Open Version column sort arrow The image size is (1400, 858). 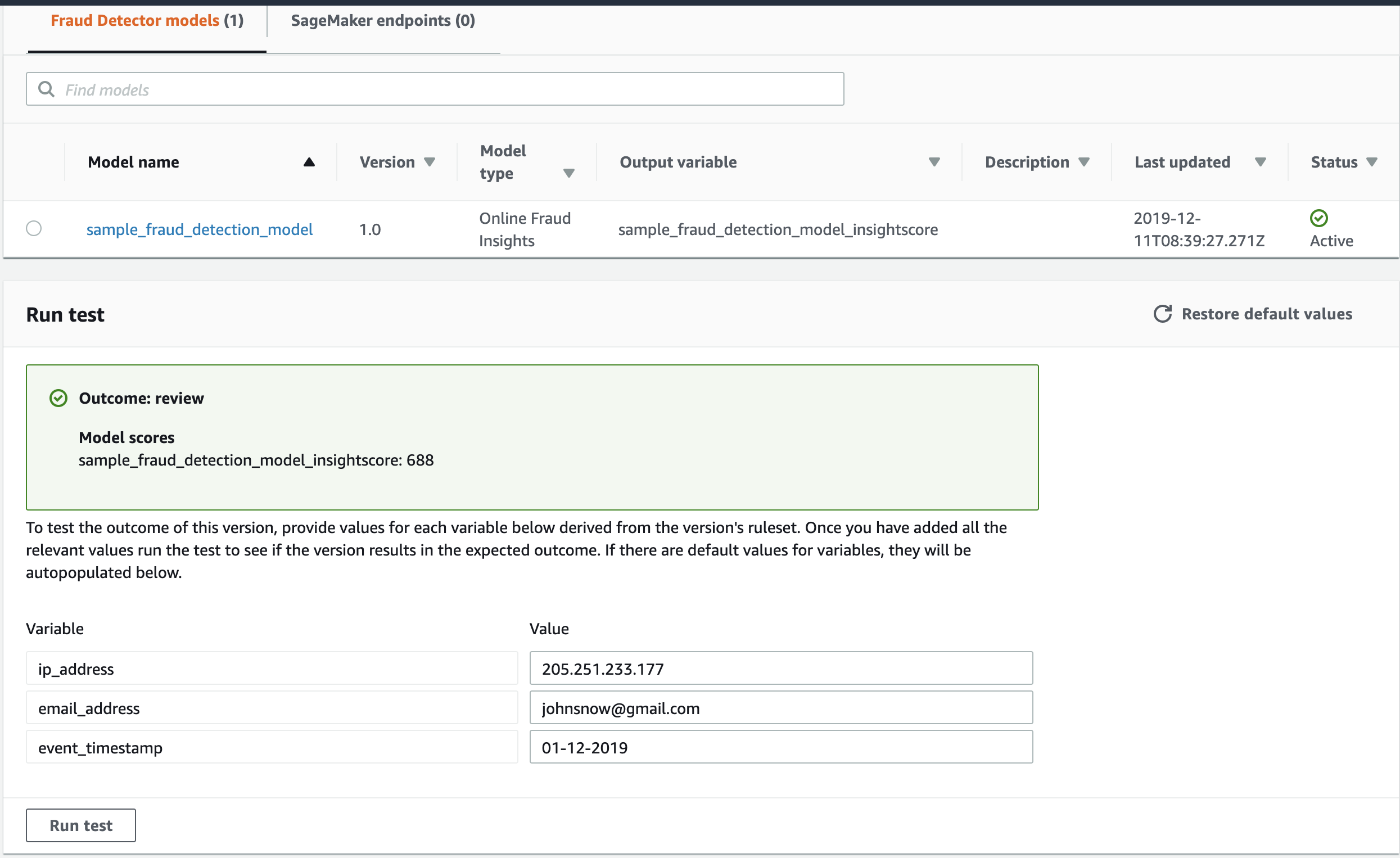(430, 162)
